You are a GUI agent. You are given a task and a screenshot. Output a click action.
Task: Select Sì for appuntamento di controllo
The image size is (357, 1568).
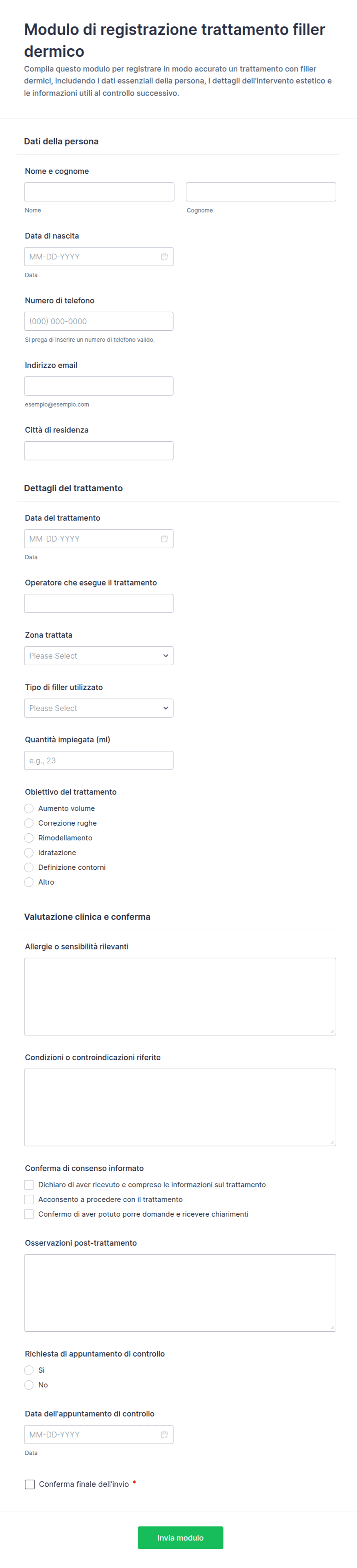click(29, 1370)
